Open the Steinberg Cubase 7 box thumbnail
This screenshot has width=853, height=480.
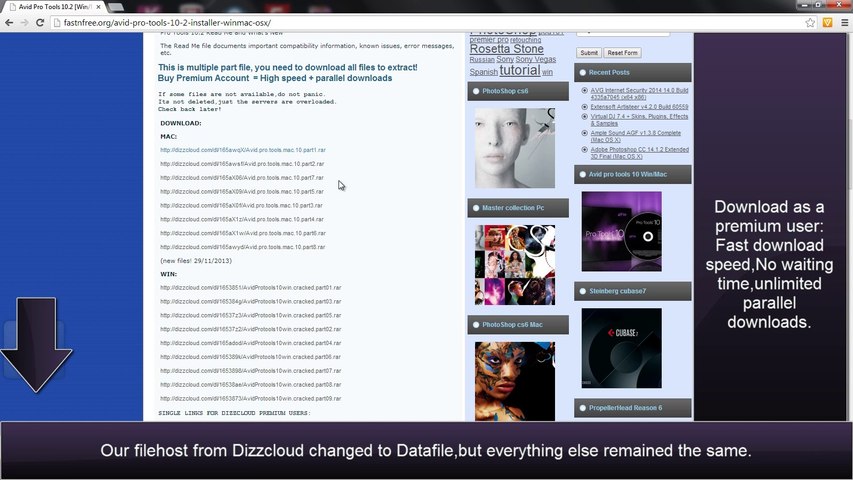621,348
